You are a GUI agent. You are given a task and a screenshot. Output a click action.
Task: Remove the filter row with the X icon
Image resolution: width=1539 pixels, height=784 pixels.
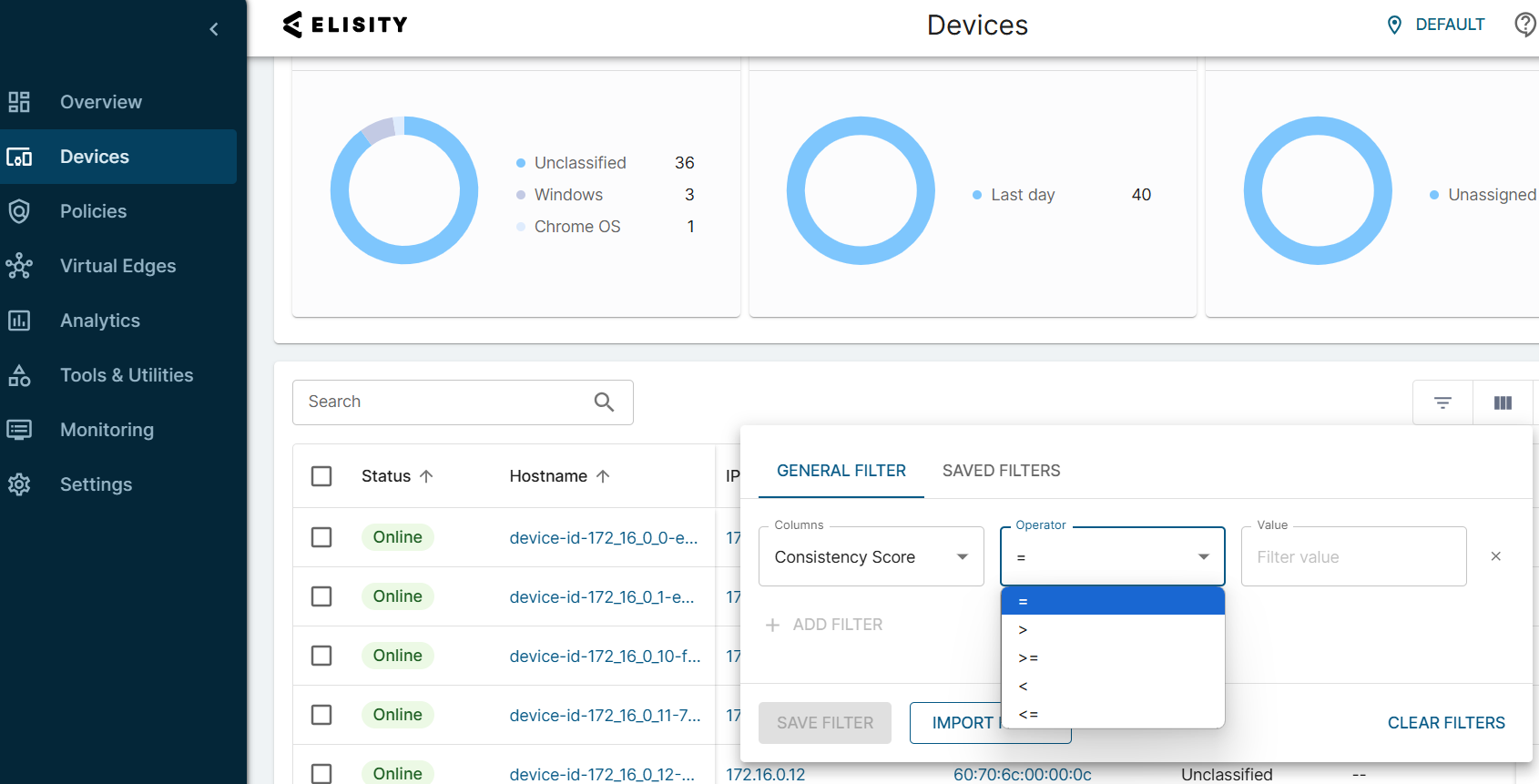pos(1495,556)
